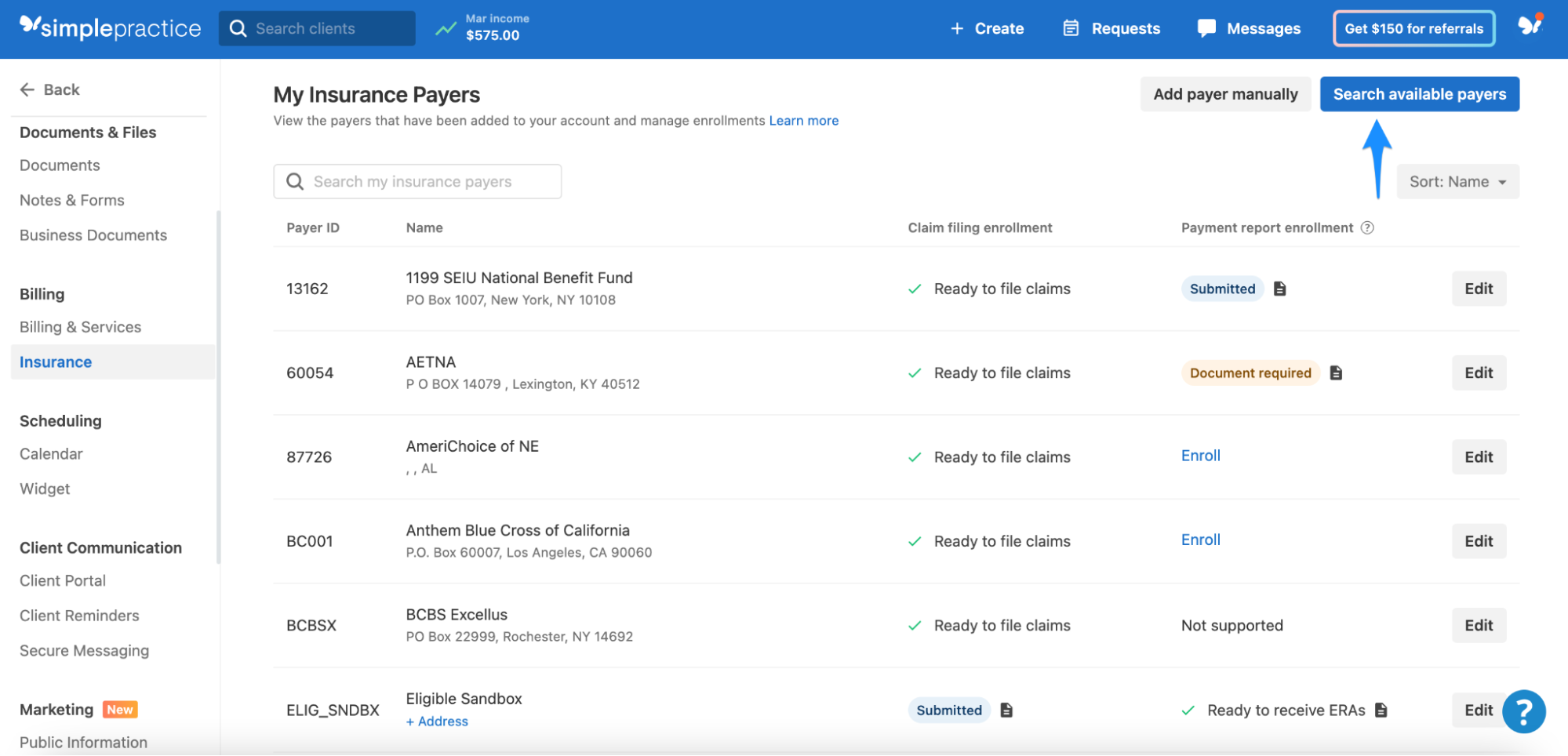Open the Sort: Name dropdown
The image size is (1568, 756).
(x=1457, y=181)
